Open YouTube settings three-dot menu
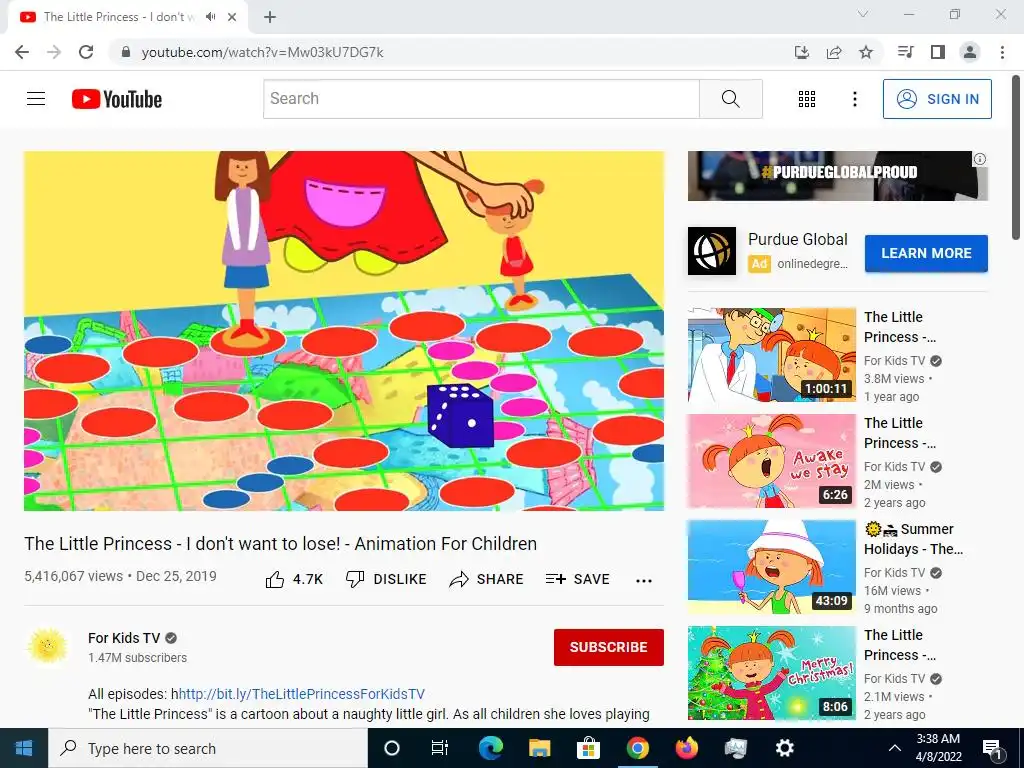Viewport: 1024px width, 768px height. coord(854,99)
